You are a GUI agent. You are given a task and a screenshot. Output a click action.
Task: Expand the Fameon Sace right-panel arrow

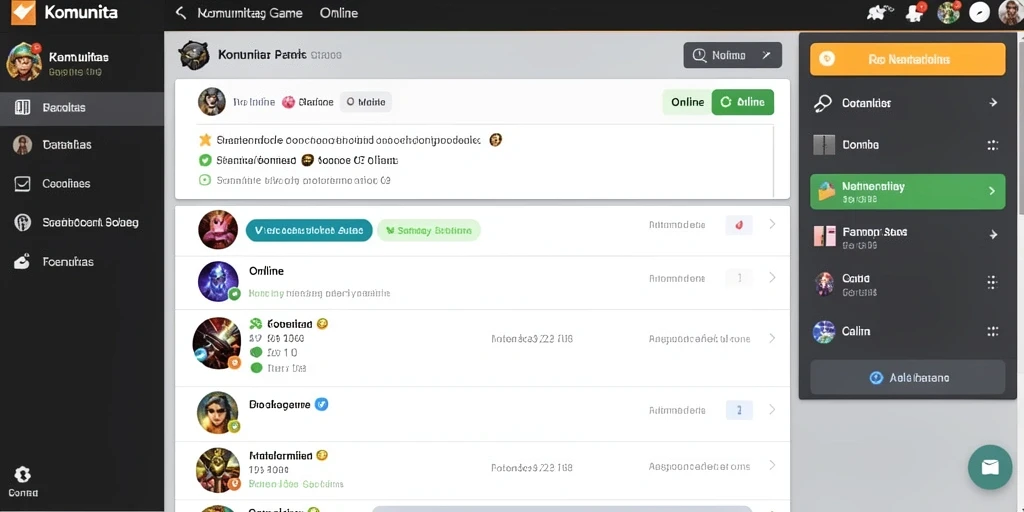pyautogui.click(x=993, y=234)
